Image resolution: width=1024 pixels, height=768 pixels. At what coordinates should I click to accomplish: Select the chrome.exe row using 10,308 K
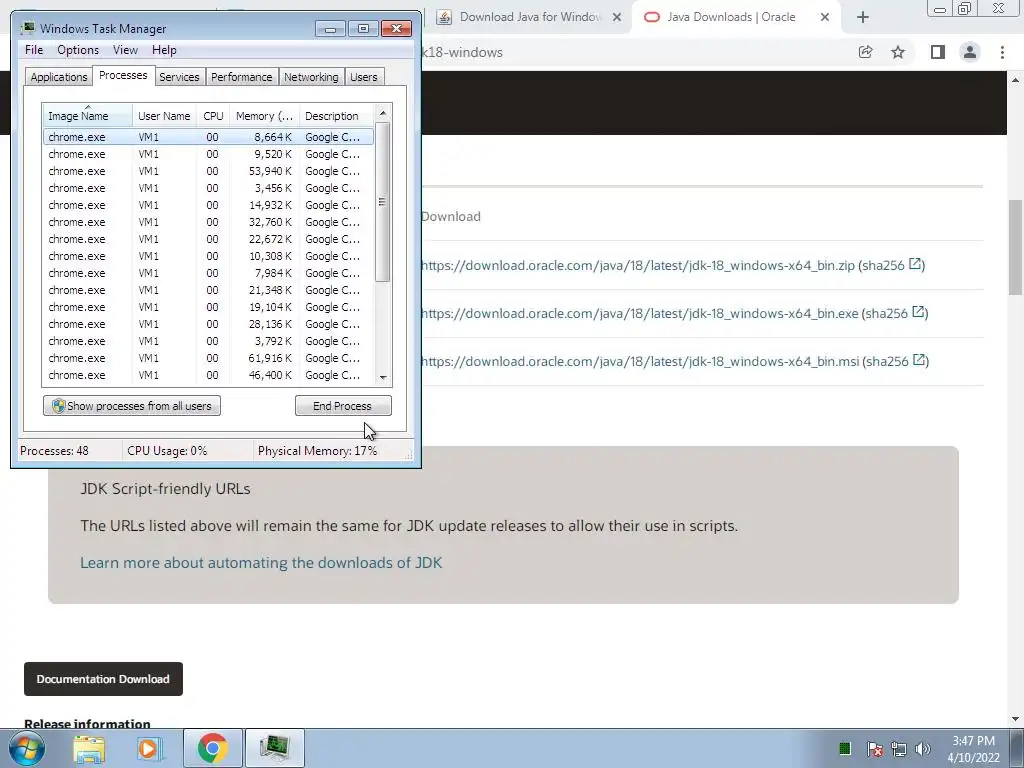(x=208, y=256)
